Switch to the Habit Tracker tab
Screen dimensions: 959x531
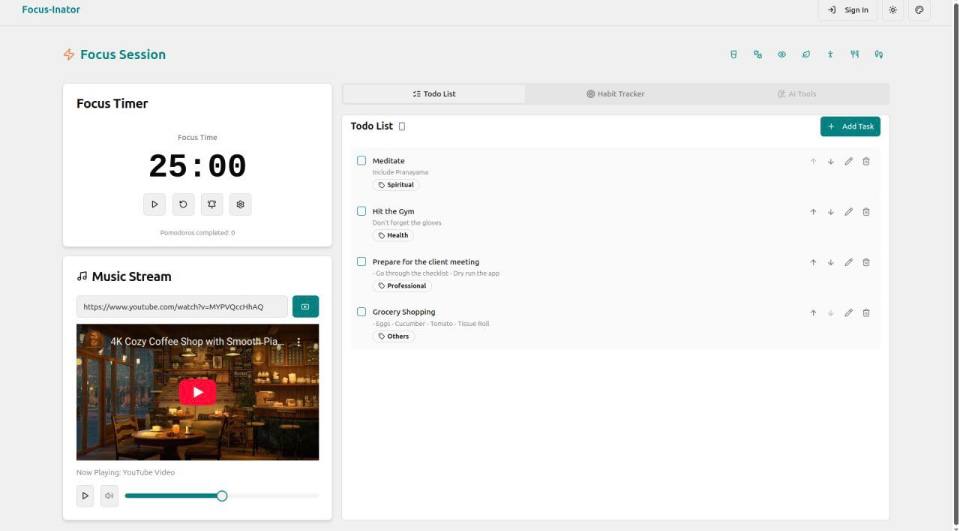tap(615, 94)
